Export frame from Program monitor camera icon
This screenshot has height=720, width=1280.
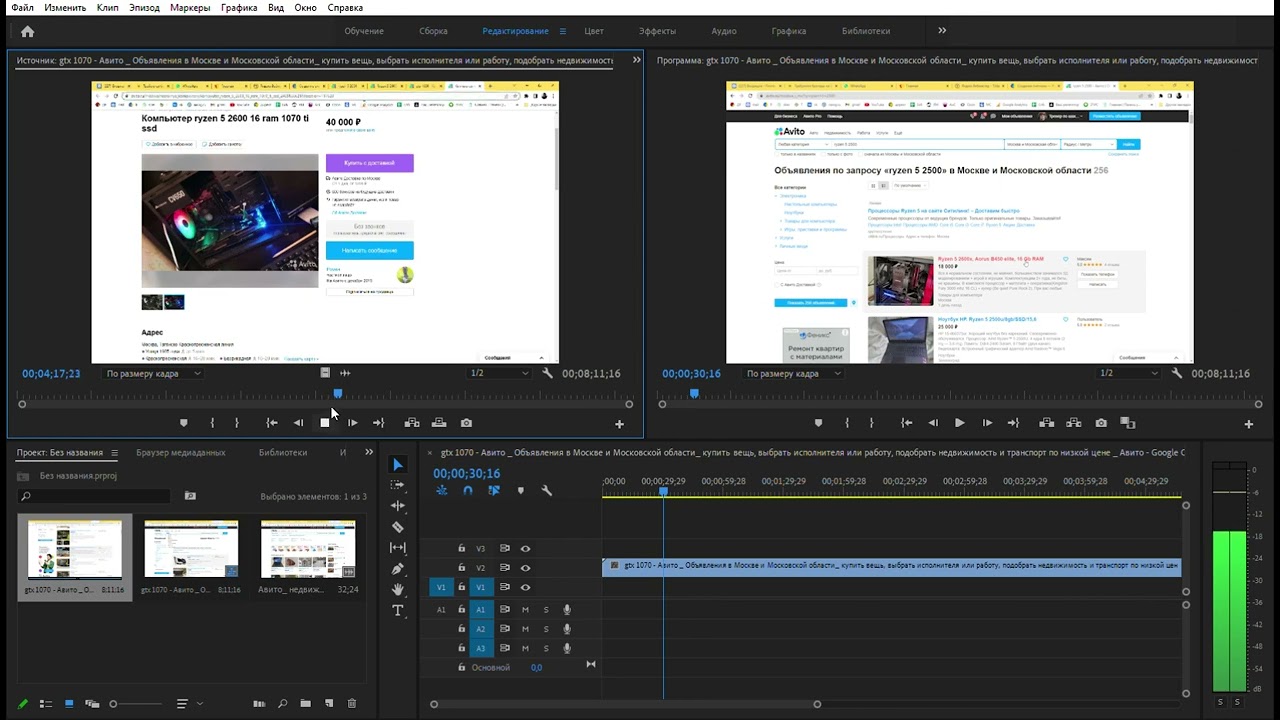point(1101,423)
